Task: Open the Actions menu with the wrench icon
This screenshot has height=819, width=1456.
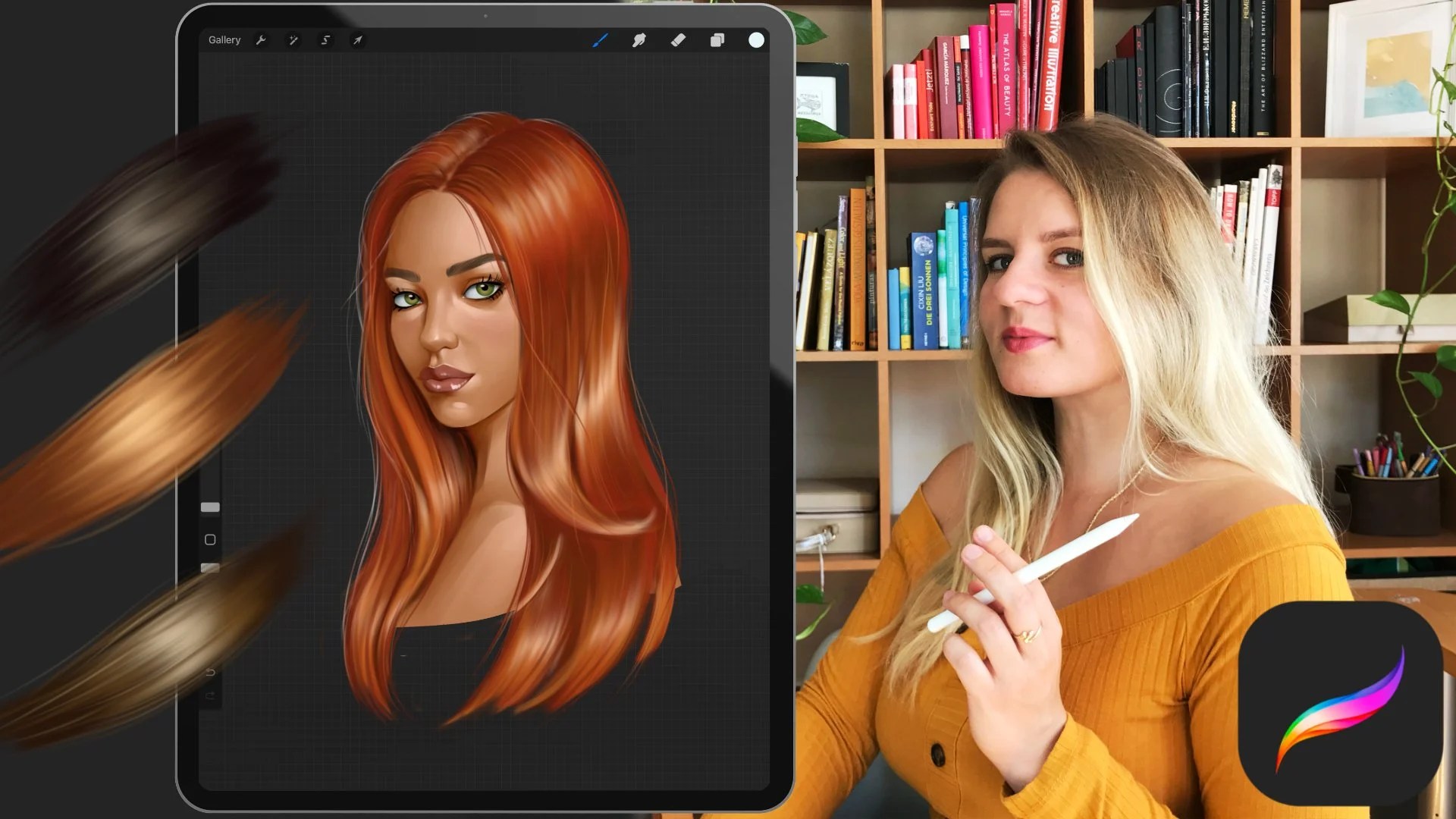Action: pyautogui.click(x=261, y=40)
